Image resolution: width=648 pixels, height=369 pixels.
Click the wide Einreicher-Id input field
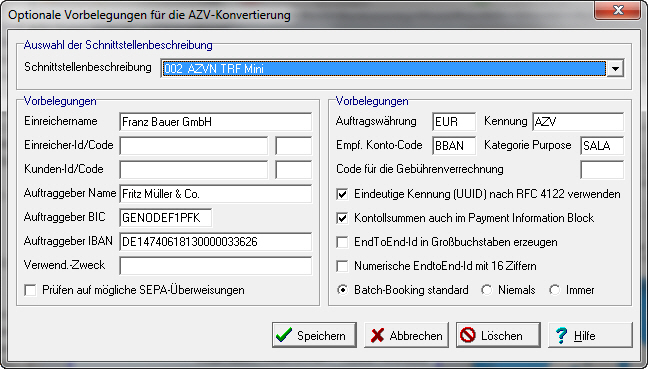[x=193, y=146]
